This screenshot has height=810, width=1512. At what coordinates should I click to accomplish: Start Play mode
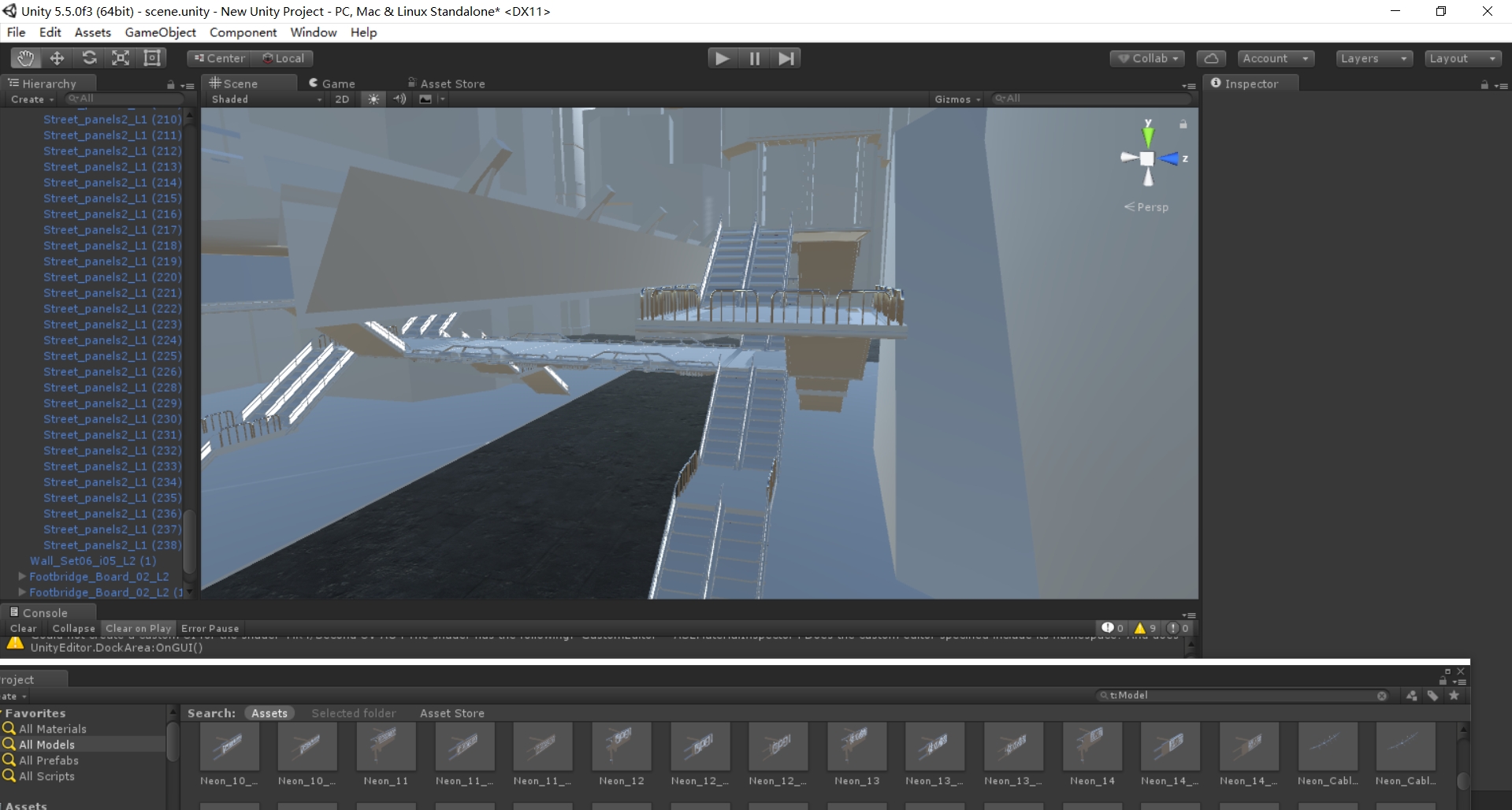click(722, 58)
